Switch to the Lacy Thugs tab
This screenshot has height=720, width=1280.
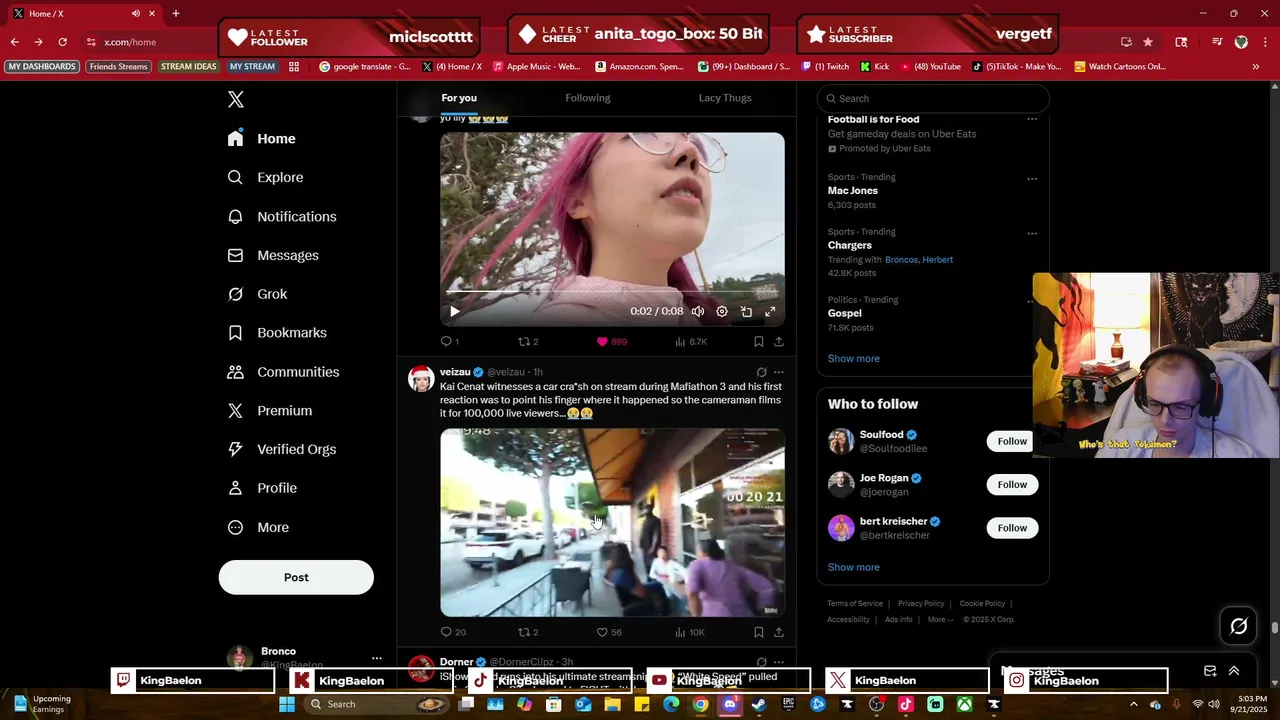tap(725, 98)
